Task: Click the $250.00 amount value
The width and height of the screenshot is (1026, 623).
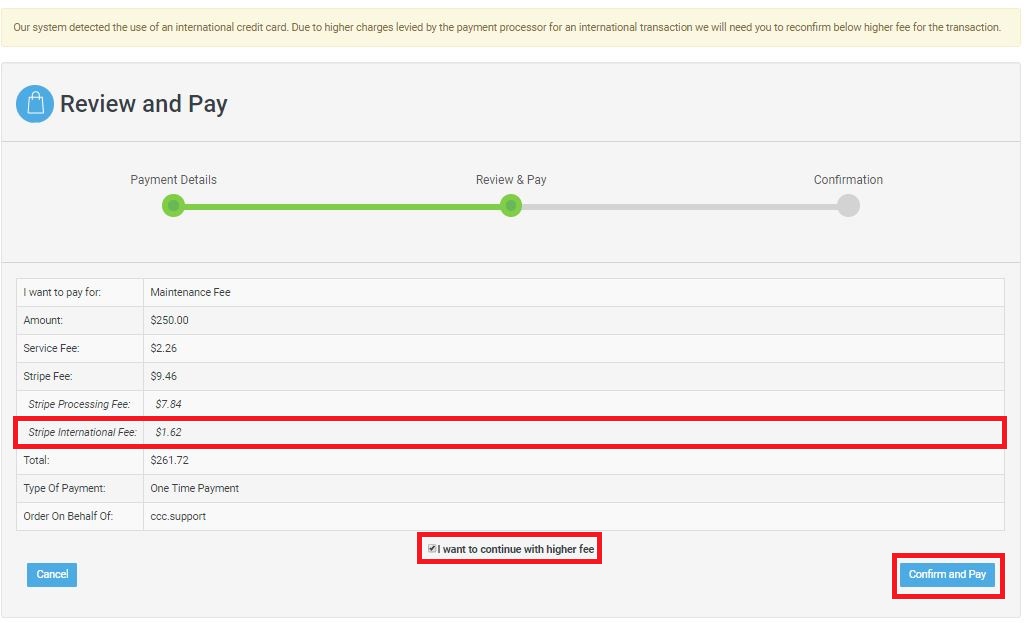Action: [169, 321]
